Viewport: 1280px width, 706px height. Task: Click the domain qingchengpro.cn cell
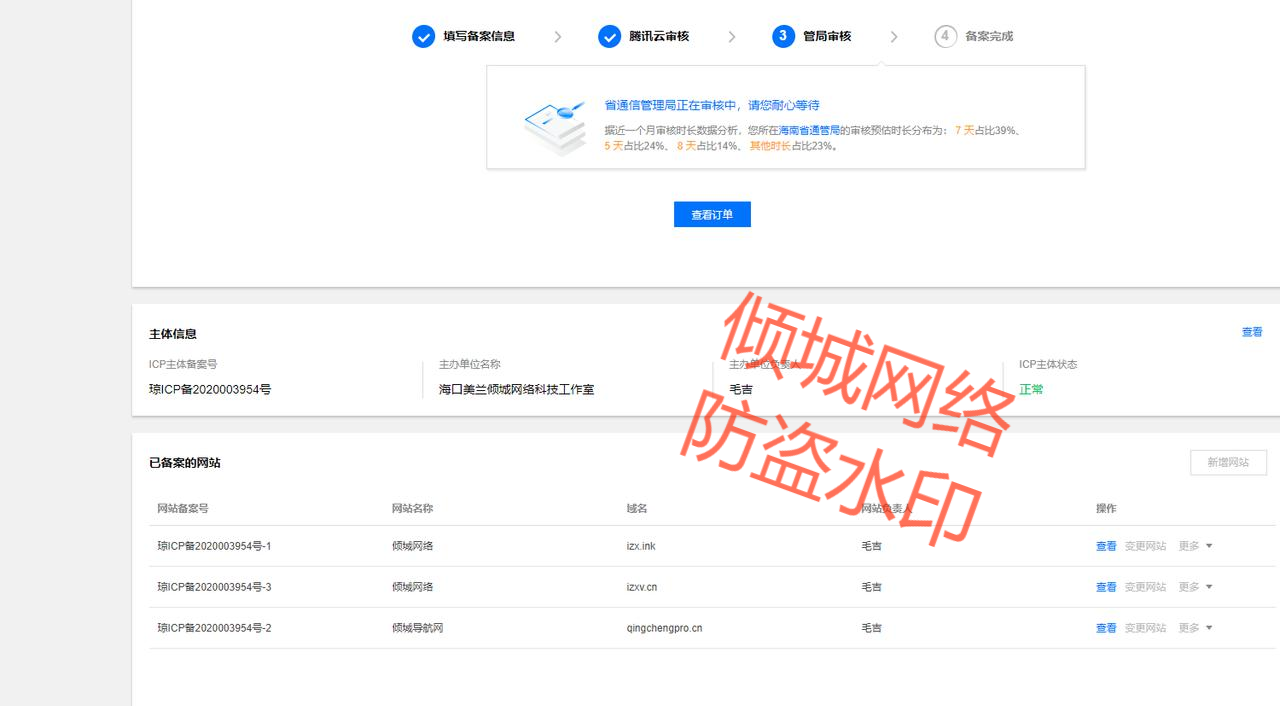coord(664,629)
